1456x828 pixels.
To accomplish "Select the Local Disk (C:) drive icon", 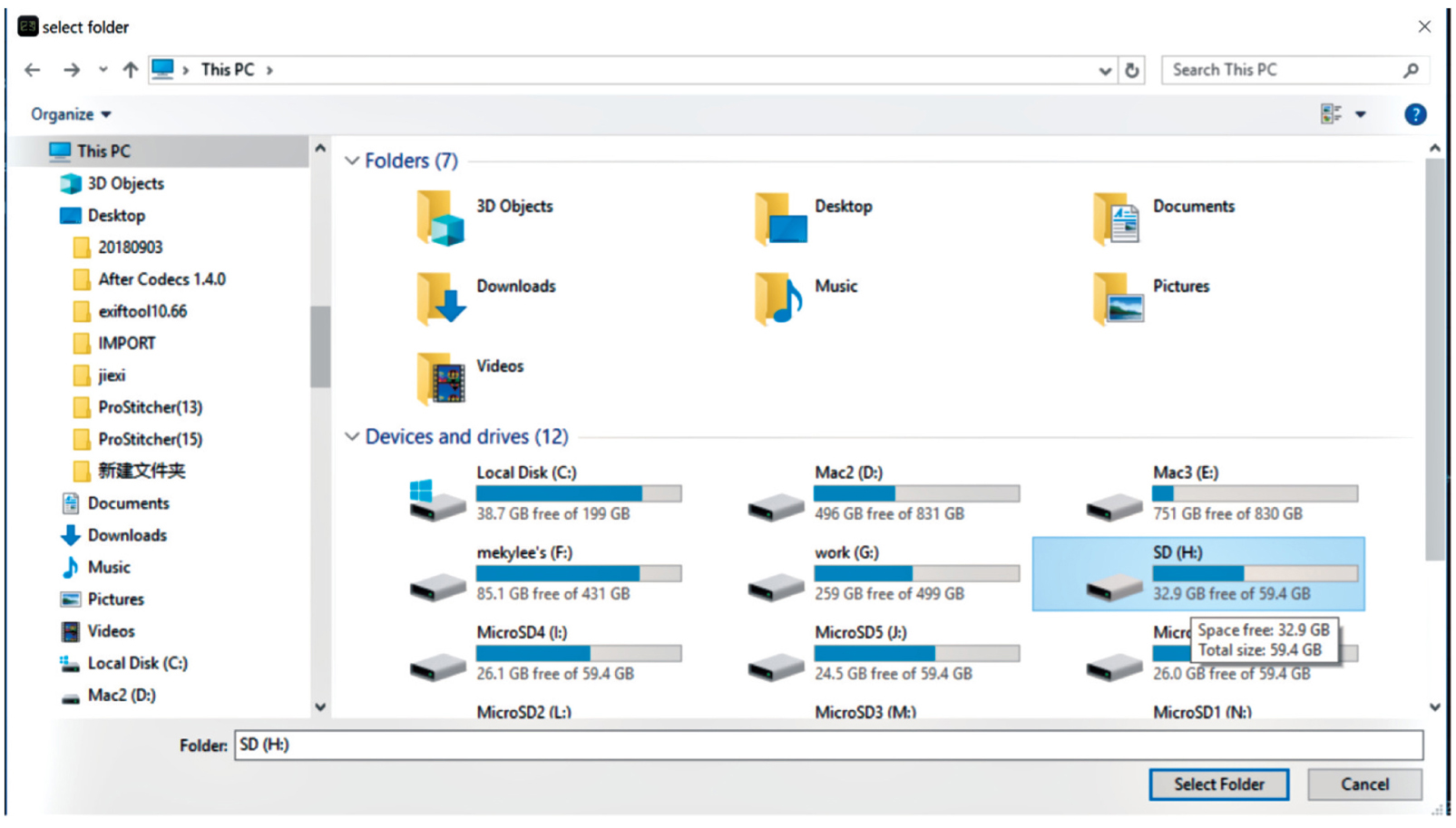I will 437,501.
